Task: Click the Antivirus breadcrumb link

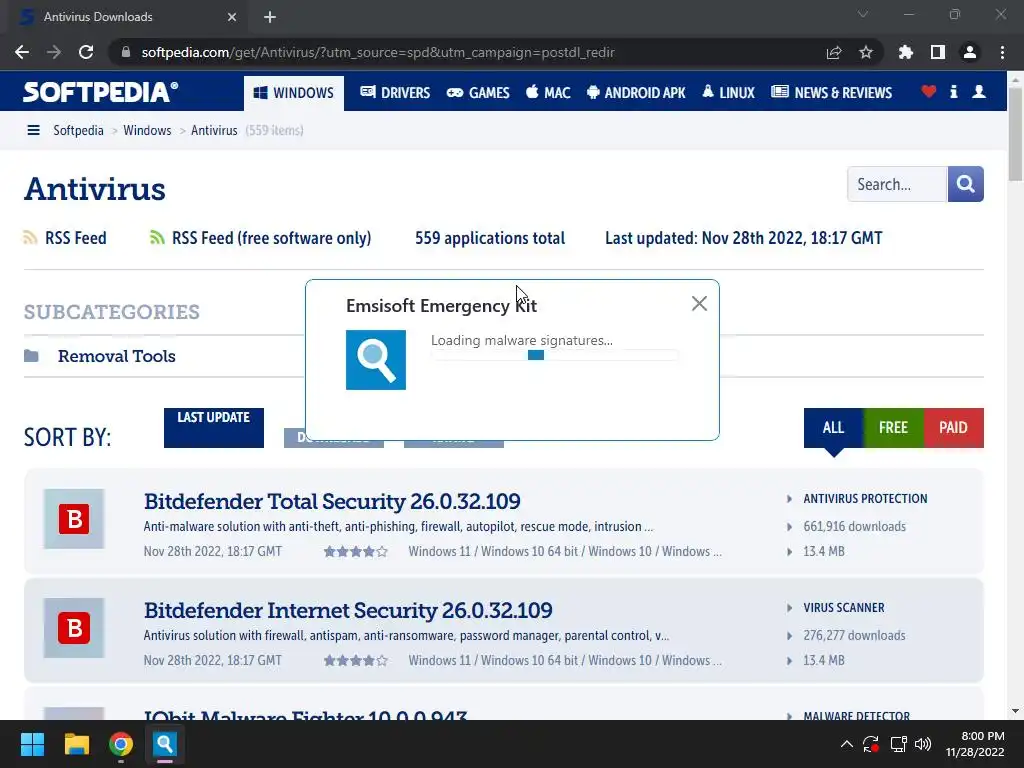Action: tap(214, 130)
